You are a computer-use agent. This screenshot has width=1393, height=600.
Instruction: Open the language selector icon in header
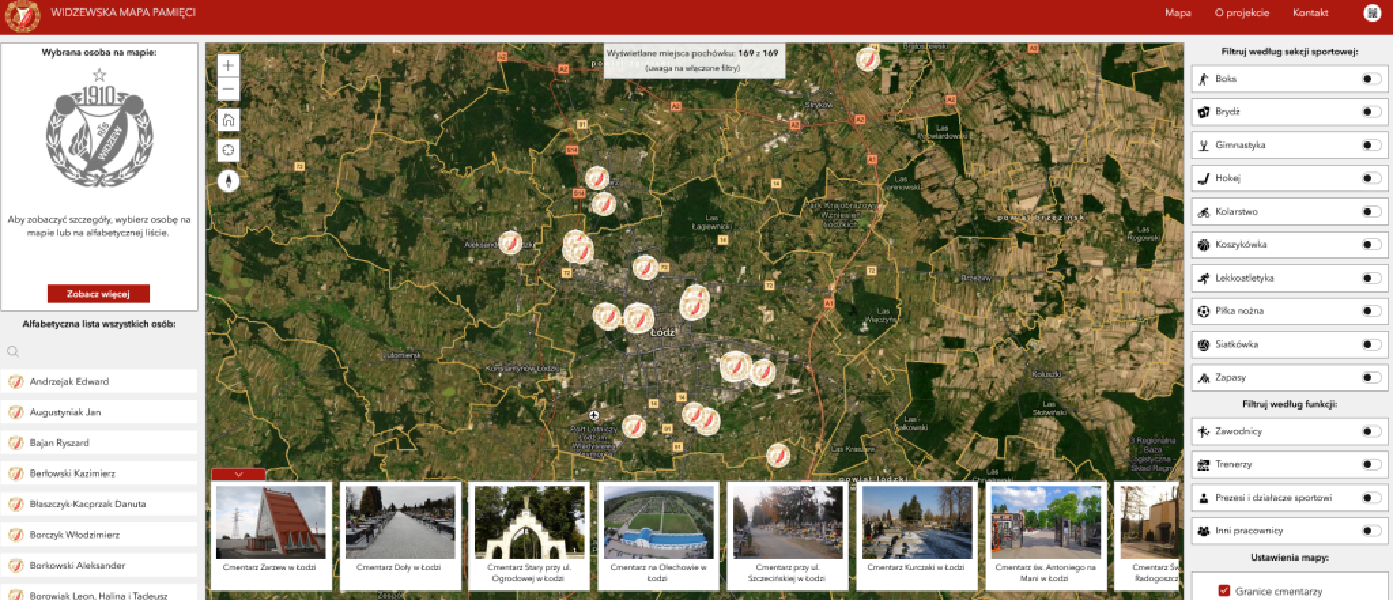[x=1371, y=13]
